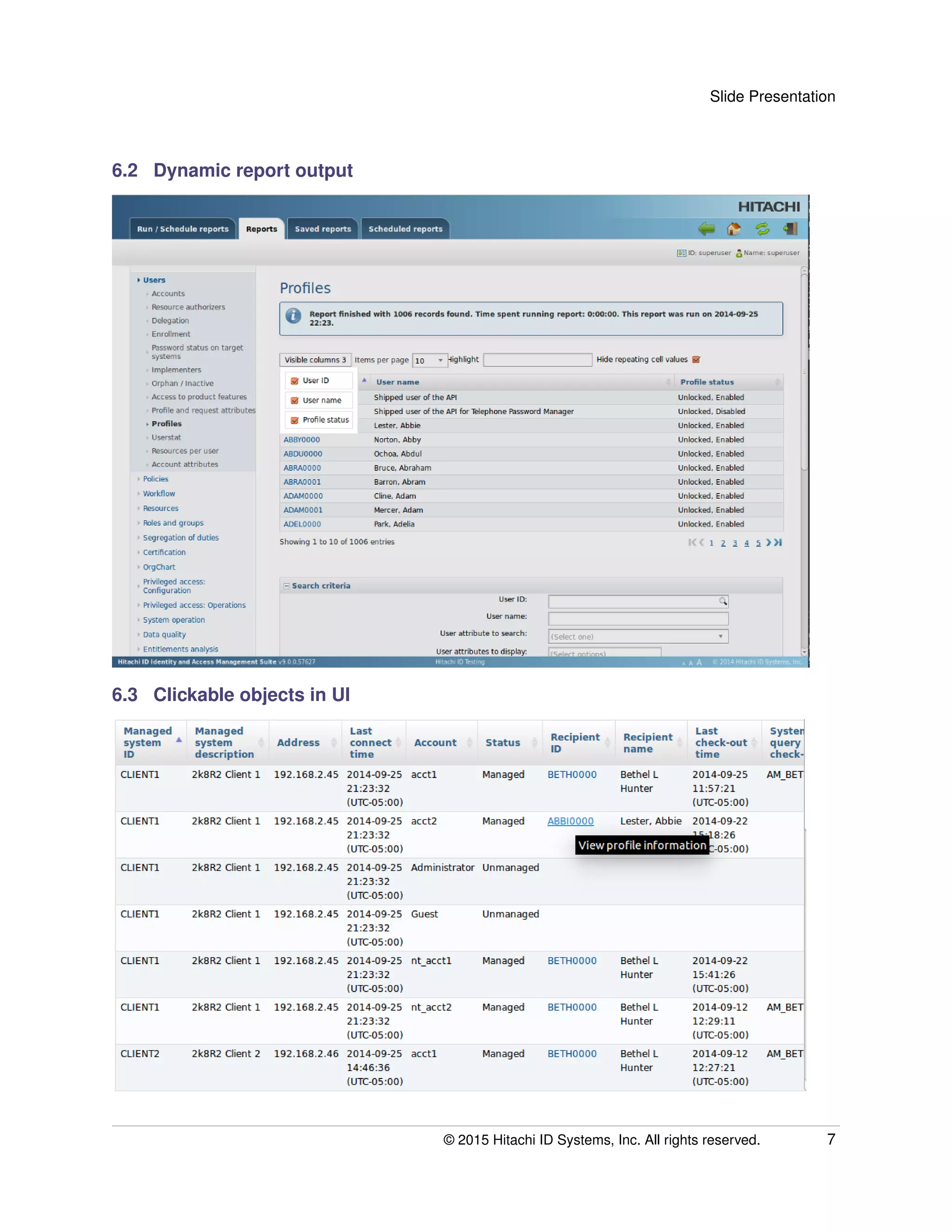This screenshot has width=952, height=1232.
Task: Click the ABBI0000 recipient ID link
Action: tap(570, 821)
